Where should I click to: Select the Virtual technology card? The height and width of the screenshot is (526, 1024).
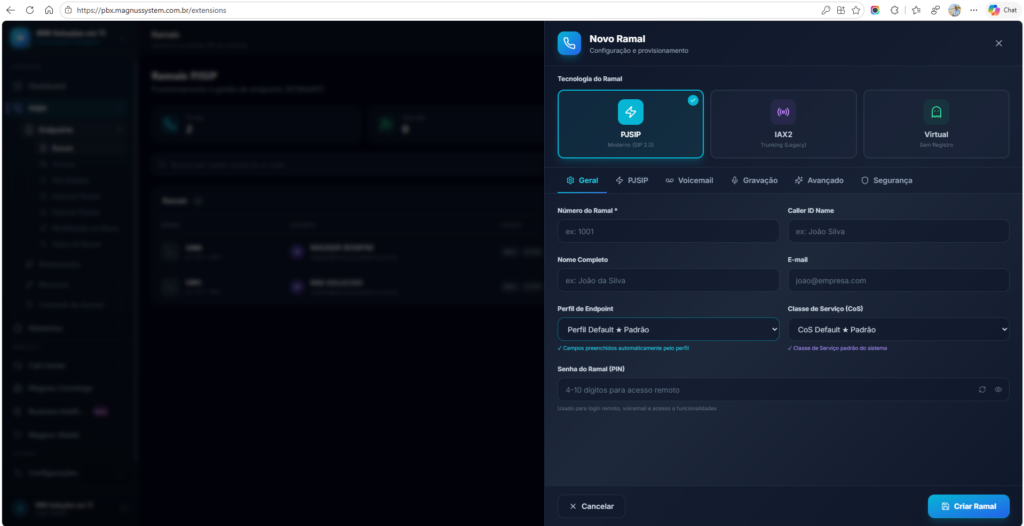tap(936, 124)
